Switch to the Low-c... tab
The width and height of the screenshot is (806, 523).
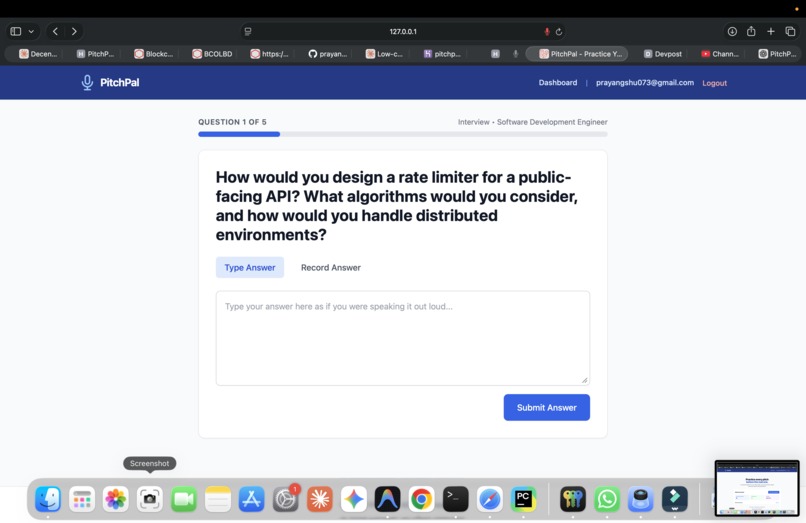[386, 53]
